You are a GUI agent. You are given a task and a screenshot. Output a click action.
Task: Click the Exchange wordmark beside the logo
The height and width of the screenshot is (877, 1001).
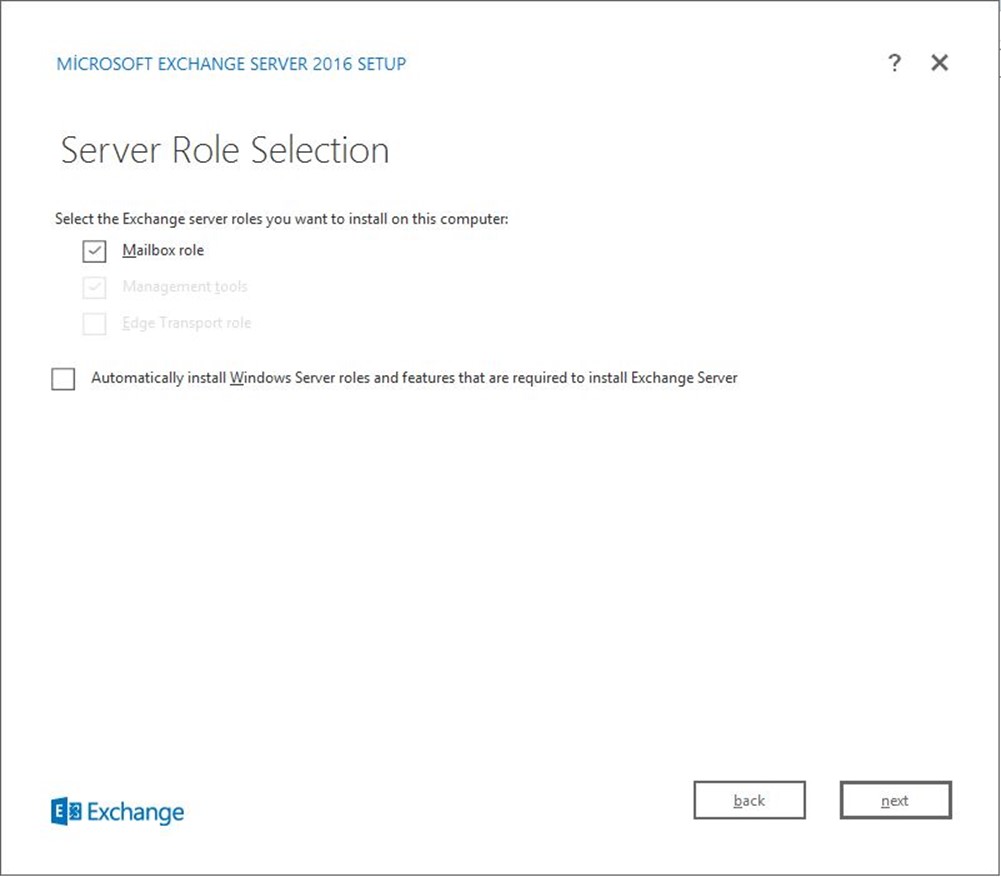tap(135, 812)
